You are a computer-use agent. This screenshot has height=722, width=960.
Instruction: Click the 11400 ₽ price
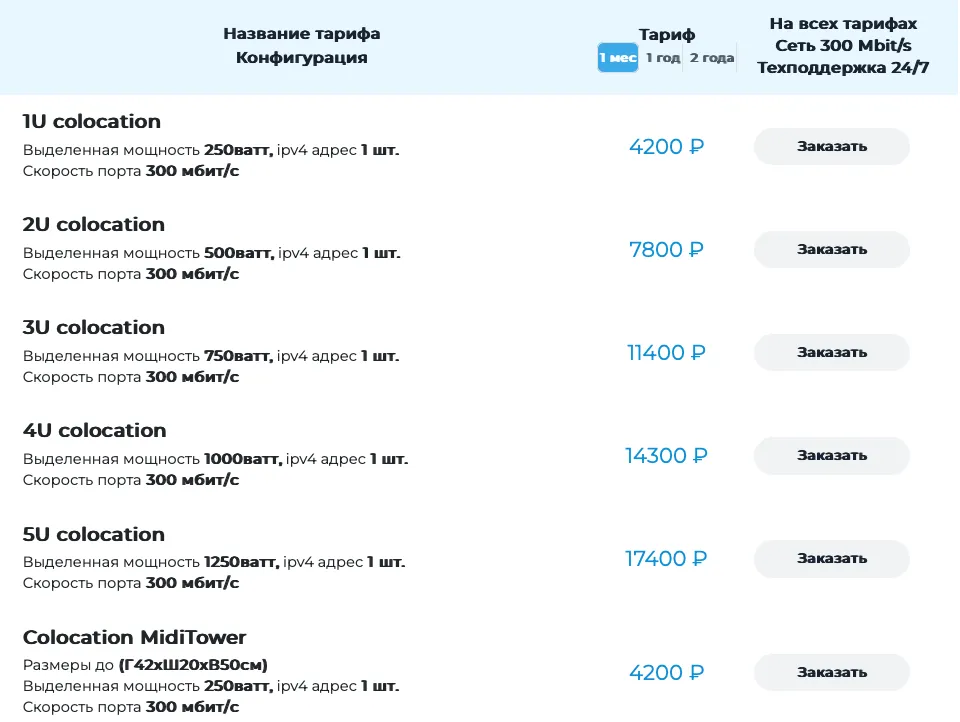coord(666,353)
